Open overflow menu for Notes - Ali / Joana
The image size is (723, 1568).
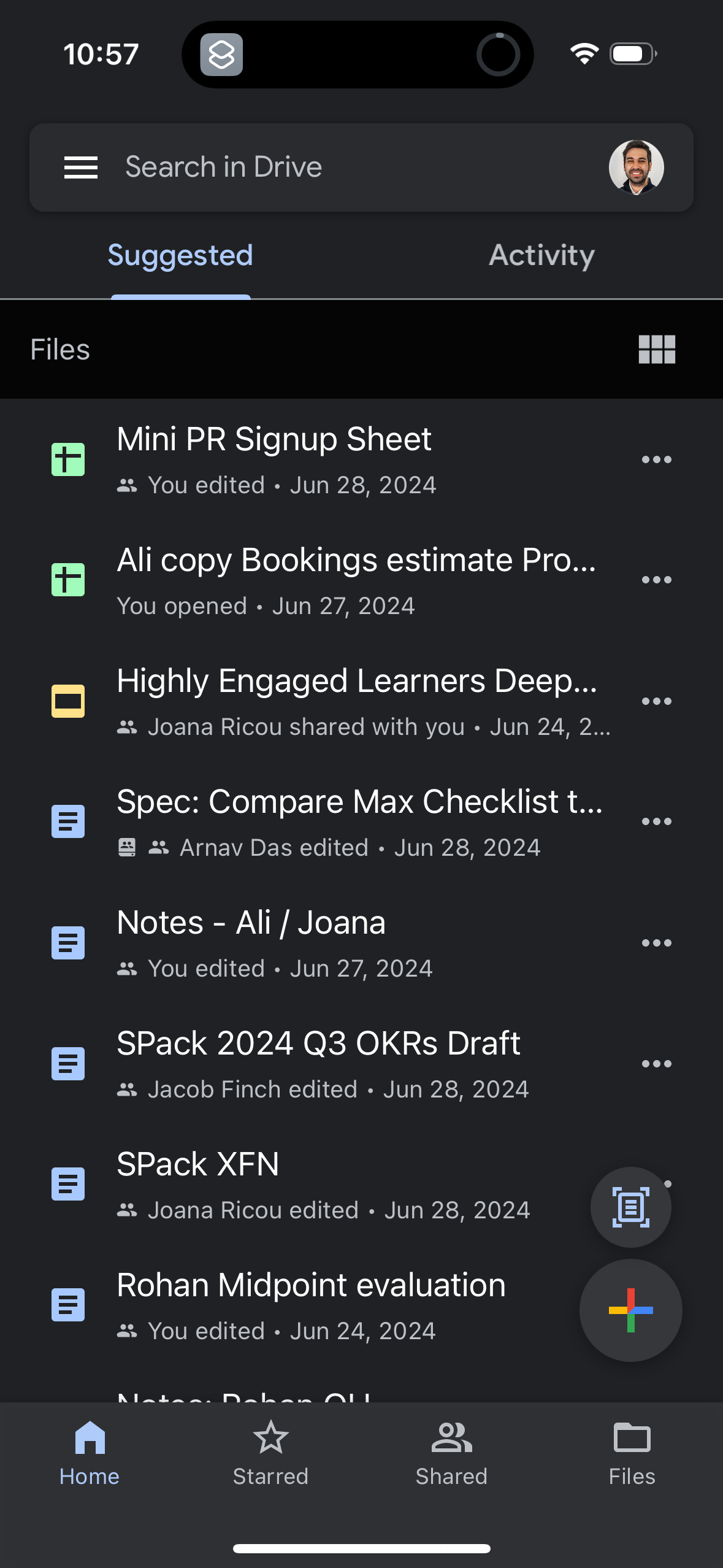[657, 943]
